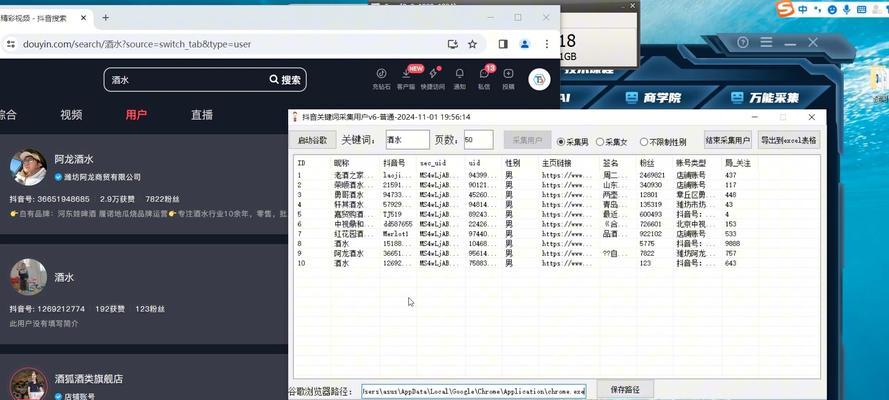Click the 启动谷歌 button
The height and width of the screenshot is (400, 889).
tap(313, 140)
